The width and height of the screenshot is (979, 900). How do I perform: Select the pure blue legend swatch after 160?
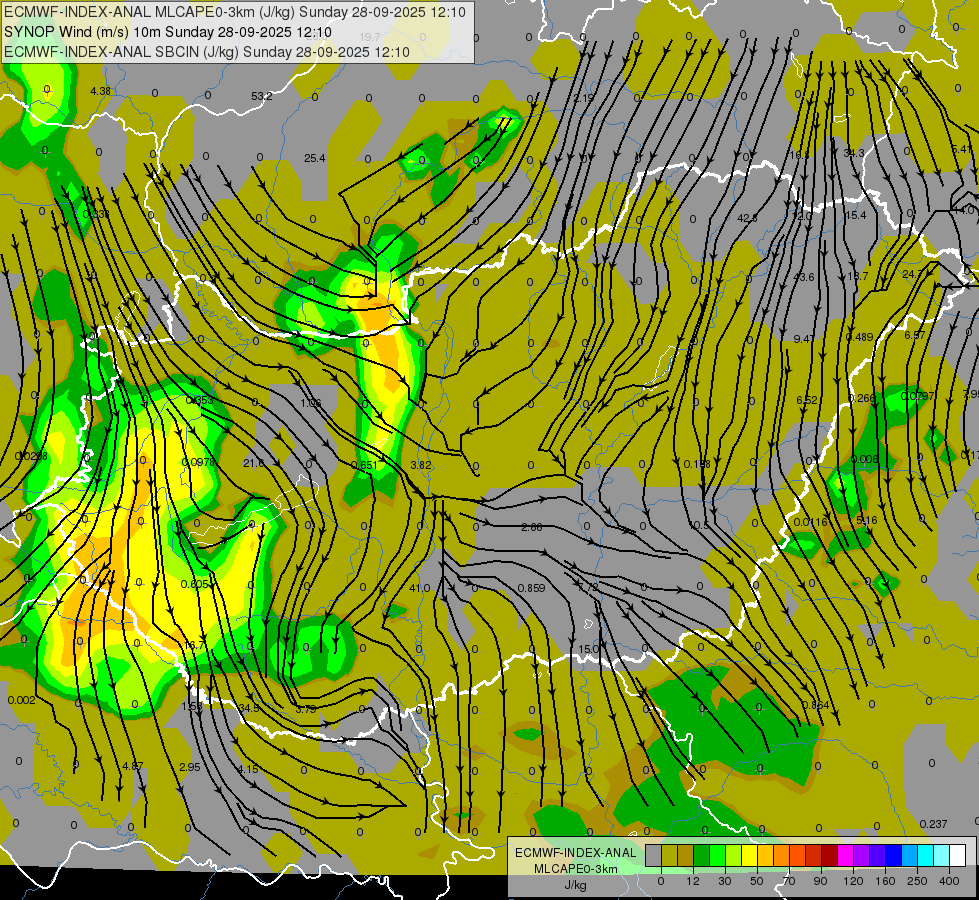click(893, 854)
